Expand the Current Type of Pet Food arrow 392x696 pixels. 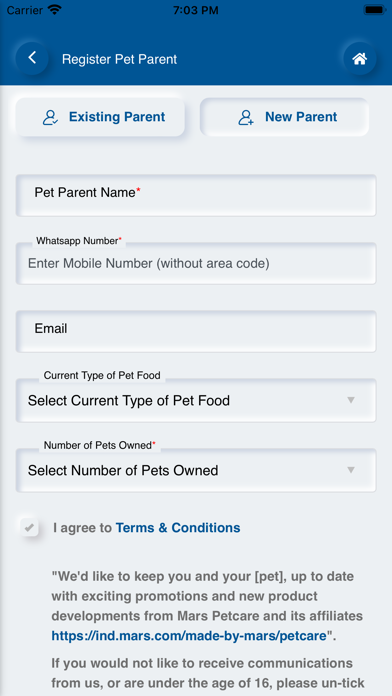coord(351,400)
